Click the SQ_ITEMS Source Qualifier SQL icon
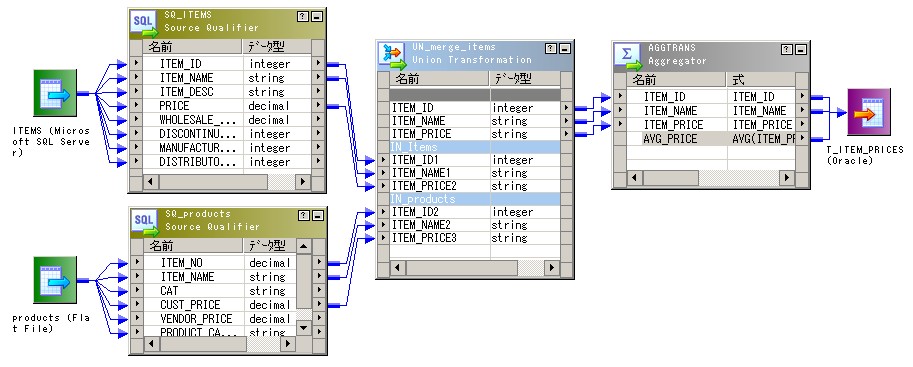The width and height of the screenshot is (913, 367). click(145, 23)
